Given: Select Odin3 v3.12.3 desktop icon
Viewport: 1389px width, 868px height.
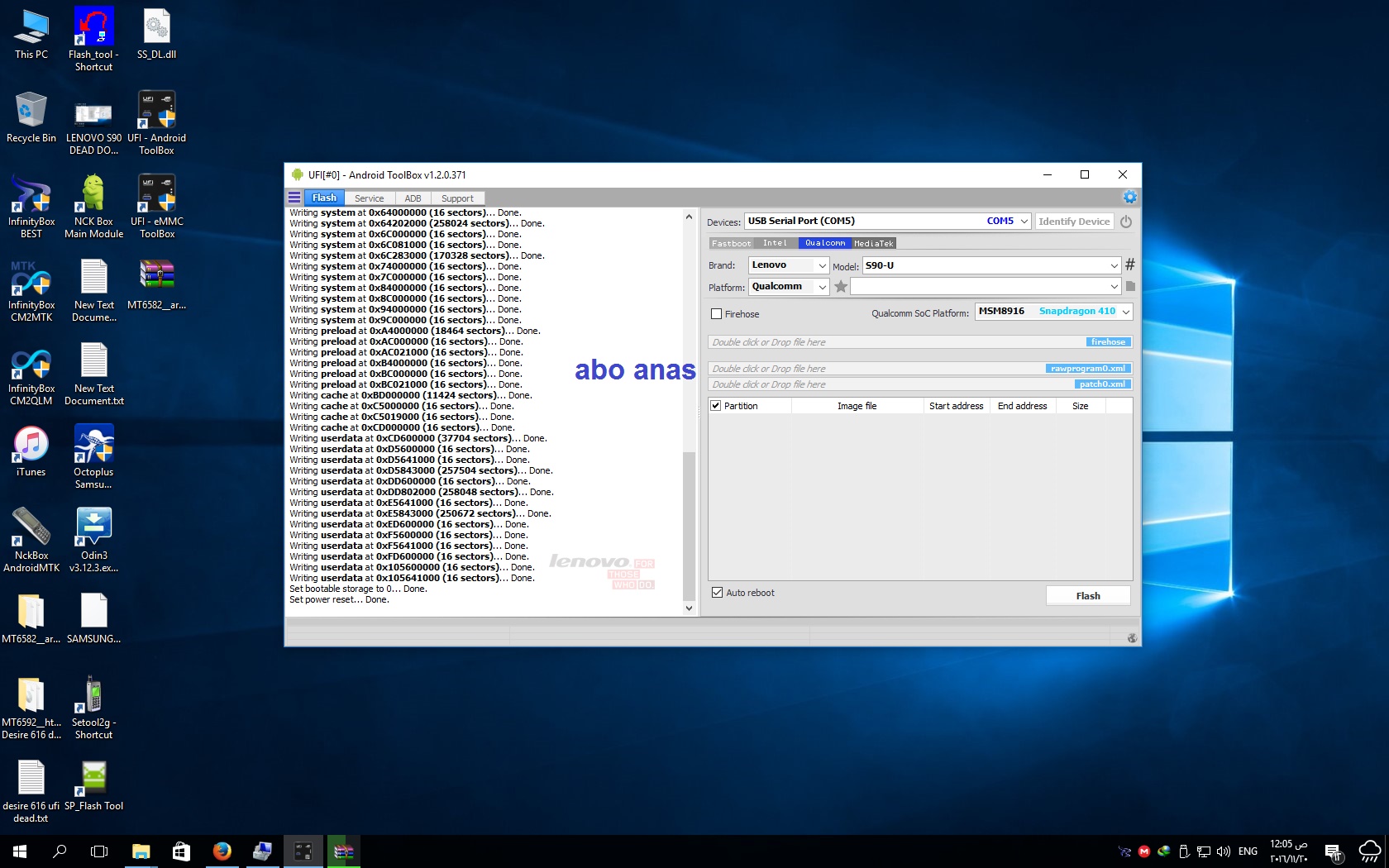Looking at the screenshot, I should tap(93, 540).
